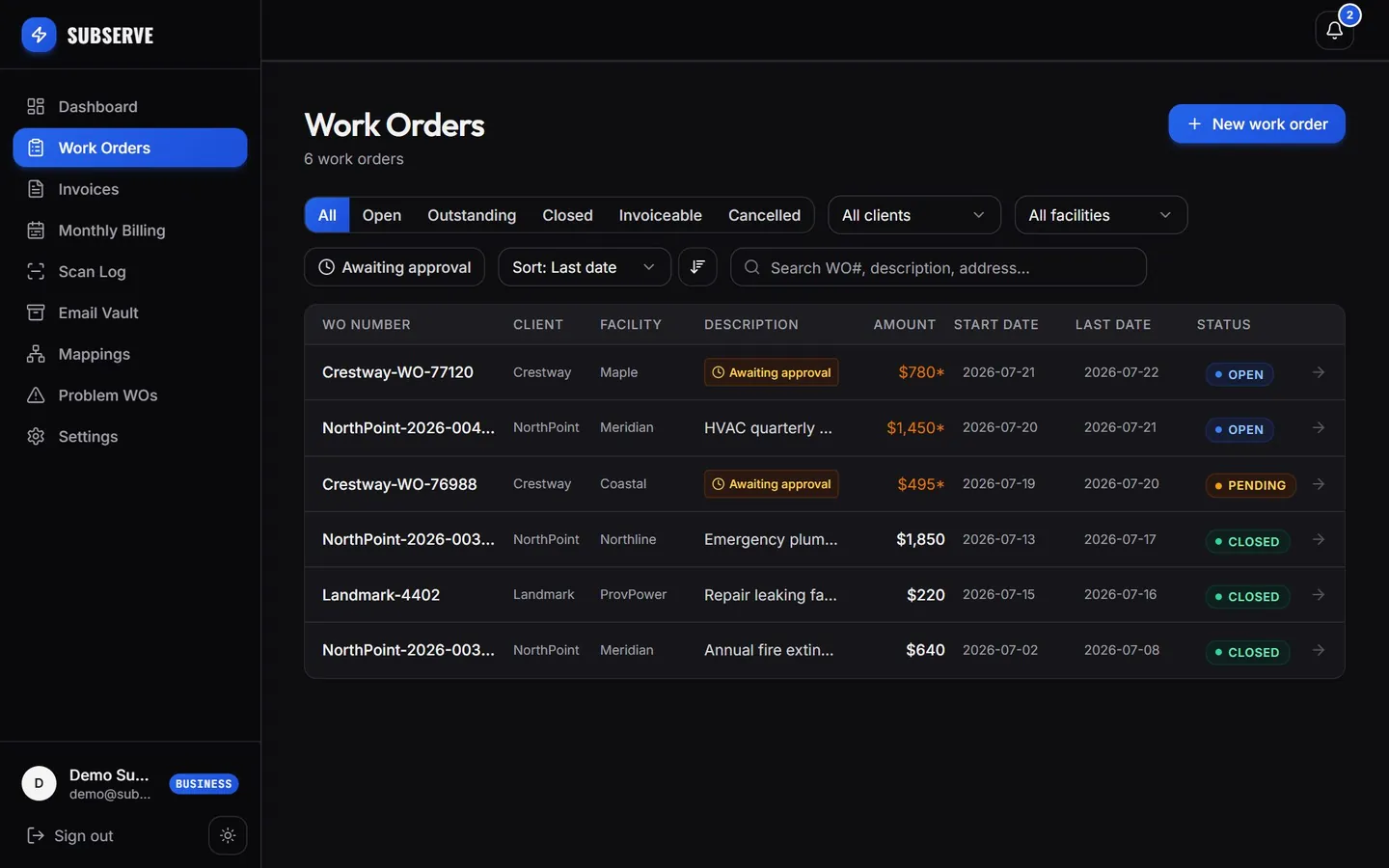Go to Dashboard in sidebar
Viewport: 1389px width, 868px height.
click(x=130, y=106)
